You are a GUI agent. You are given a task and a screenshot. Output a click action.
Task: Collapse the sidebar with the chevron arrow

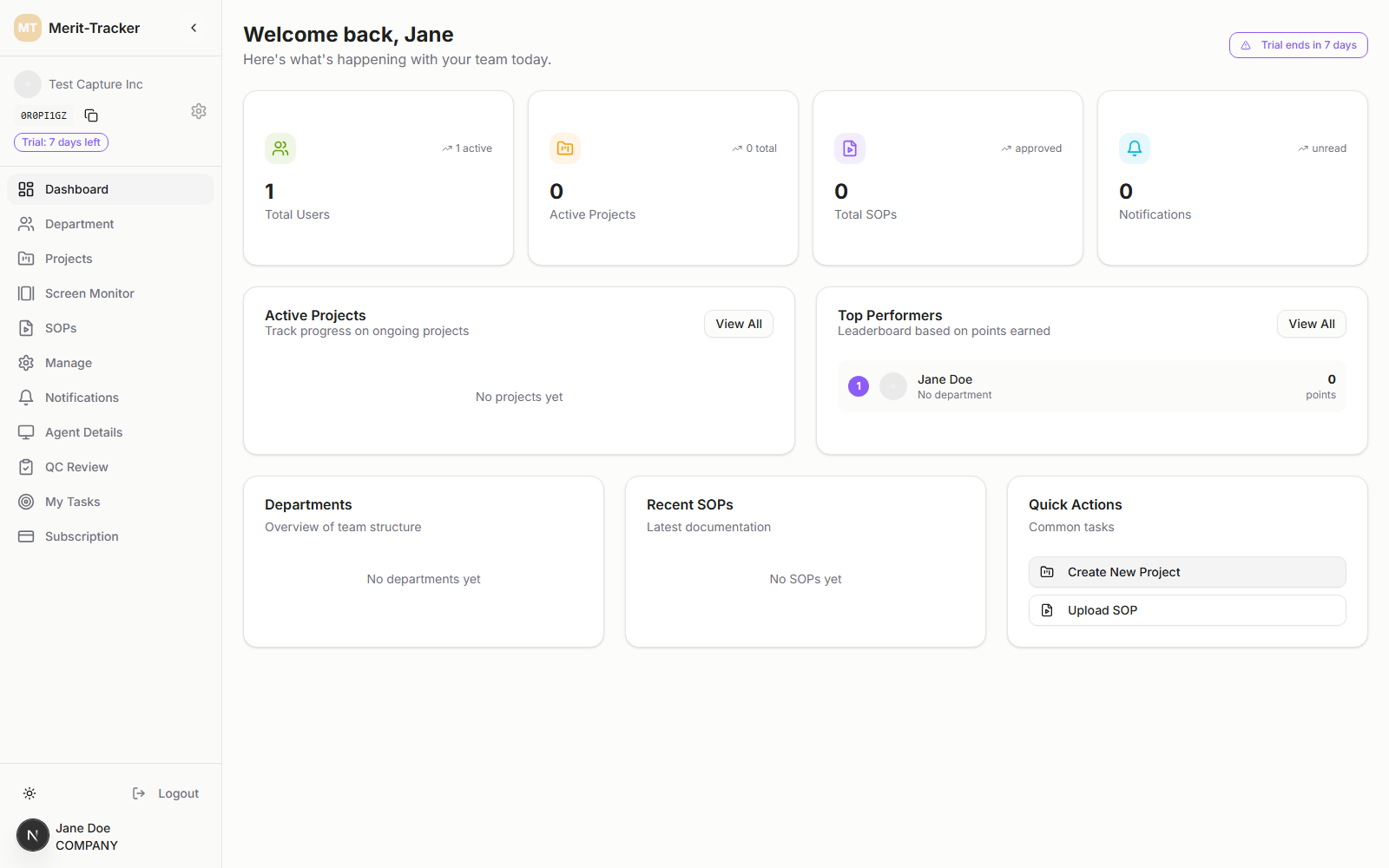pyautogui.click(x=194, y=28)
